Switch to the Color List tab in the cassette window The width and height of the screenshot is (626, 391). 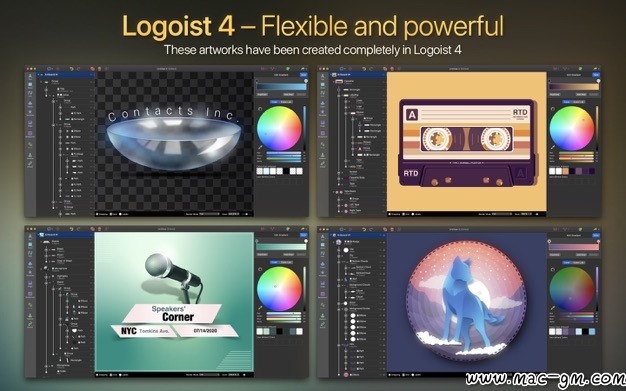[578, 102]
